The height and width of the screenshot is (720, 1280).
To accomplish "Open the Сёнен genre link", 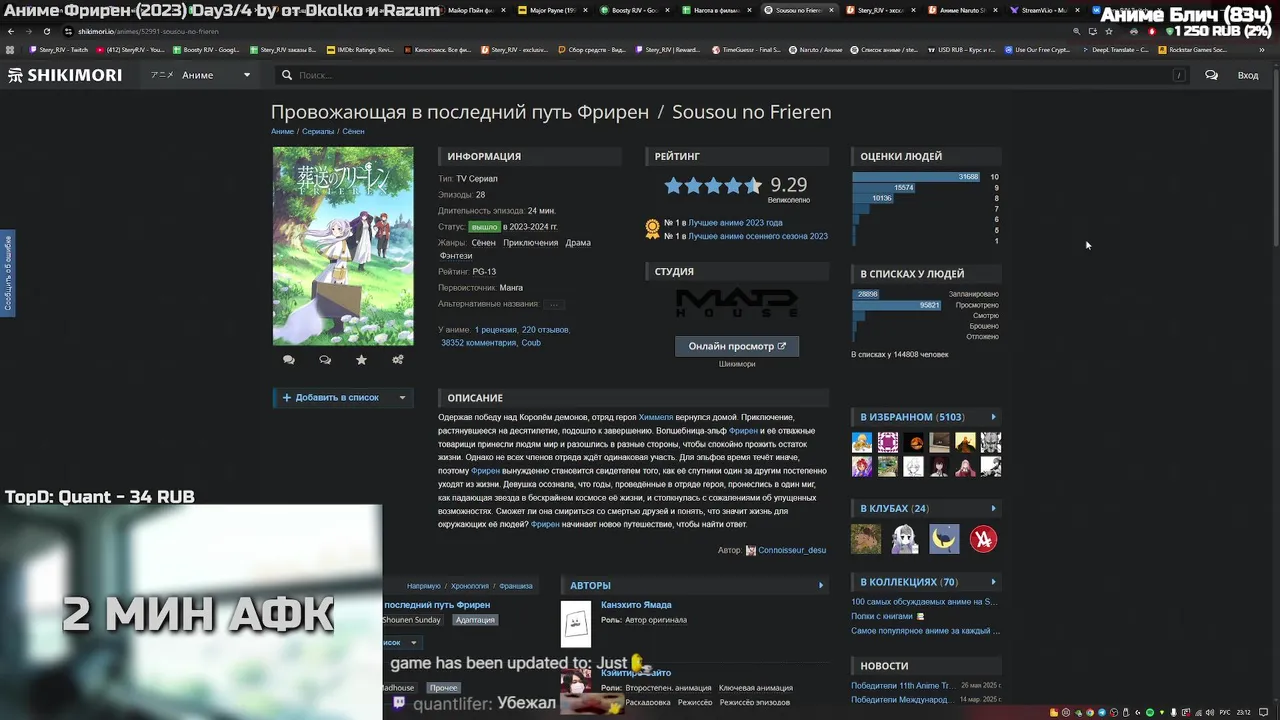I will point(483,242).
